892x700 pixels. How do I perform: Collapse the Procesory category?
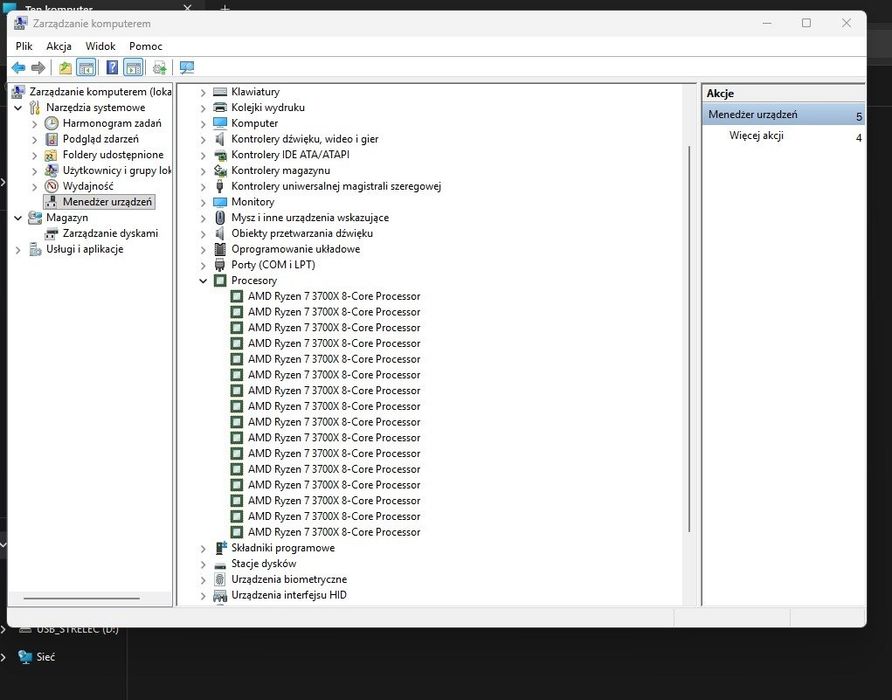click(203, 281)
